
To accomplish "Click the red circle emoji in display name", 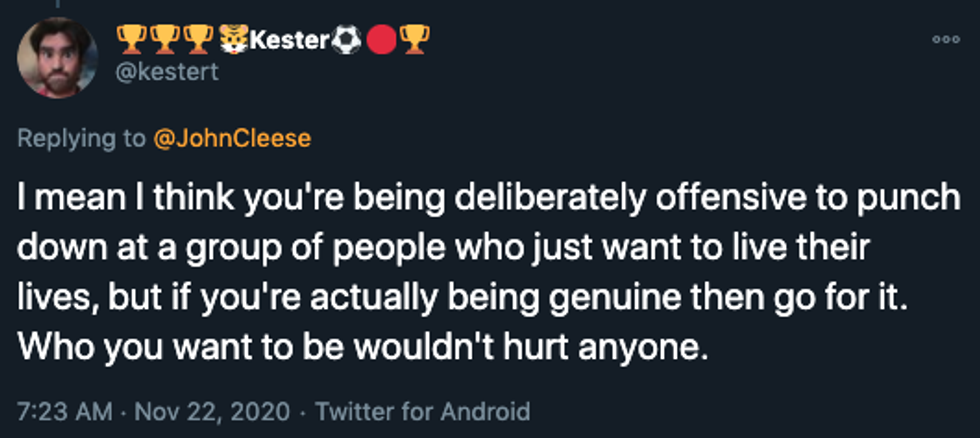I will (x=380, y=39).
